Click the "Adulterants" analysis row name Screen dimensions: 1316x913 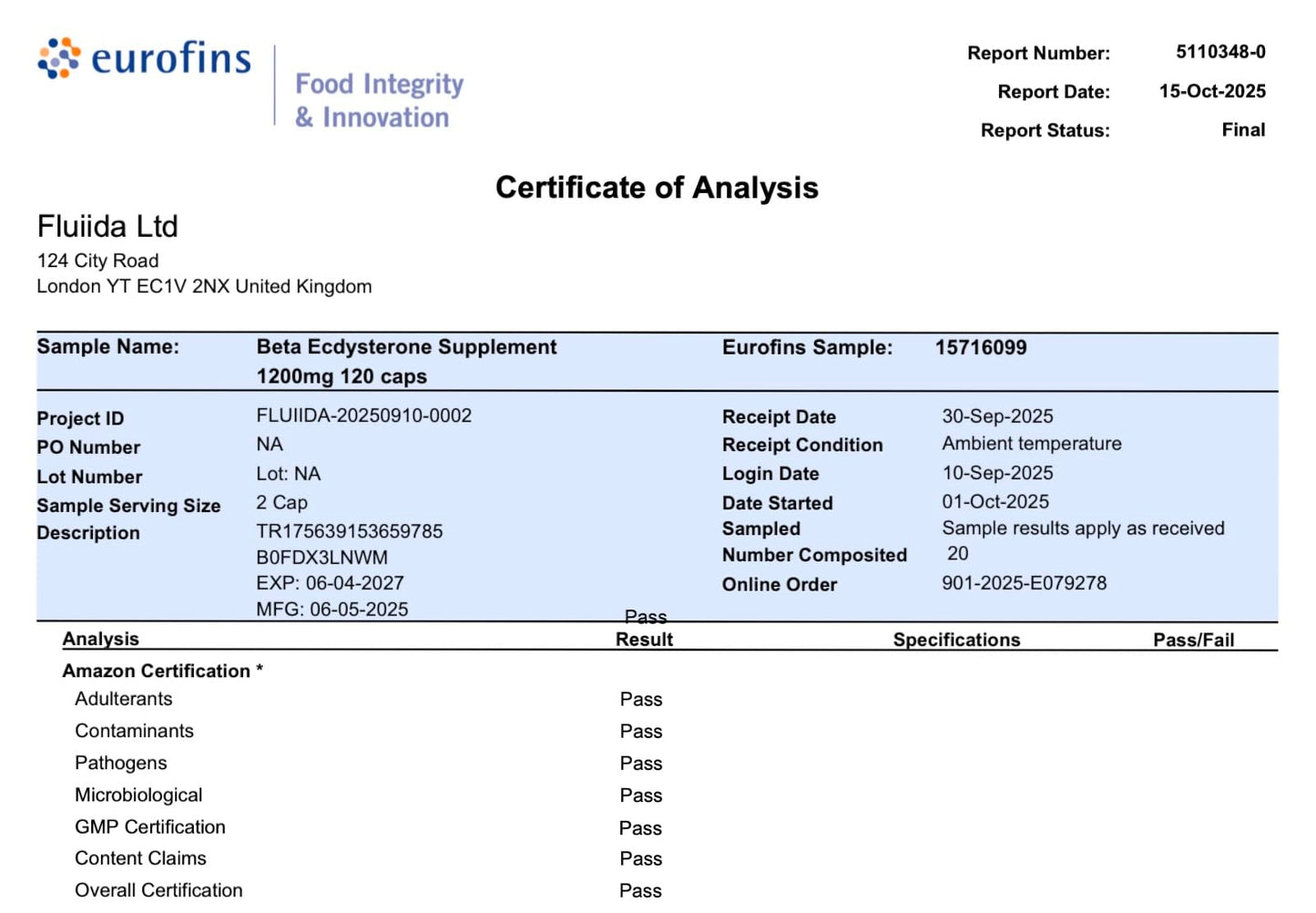[x=123, y=699]
